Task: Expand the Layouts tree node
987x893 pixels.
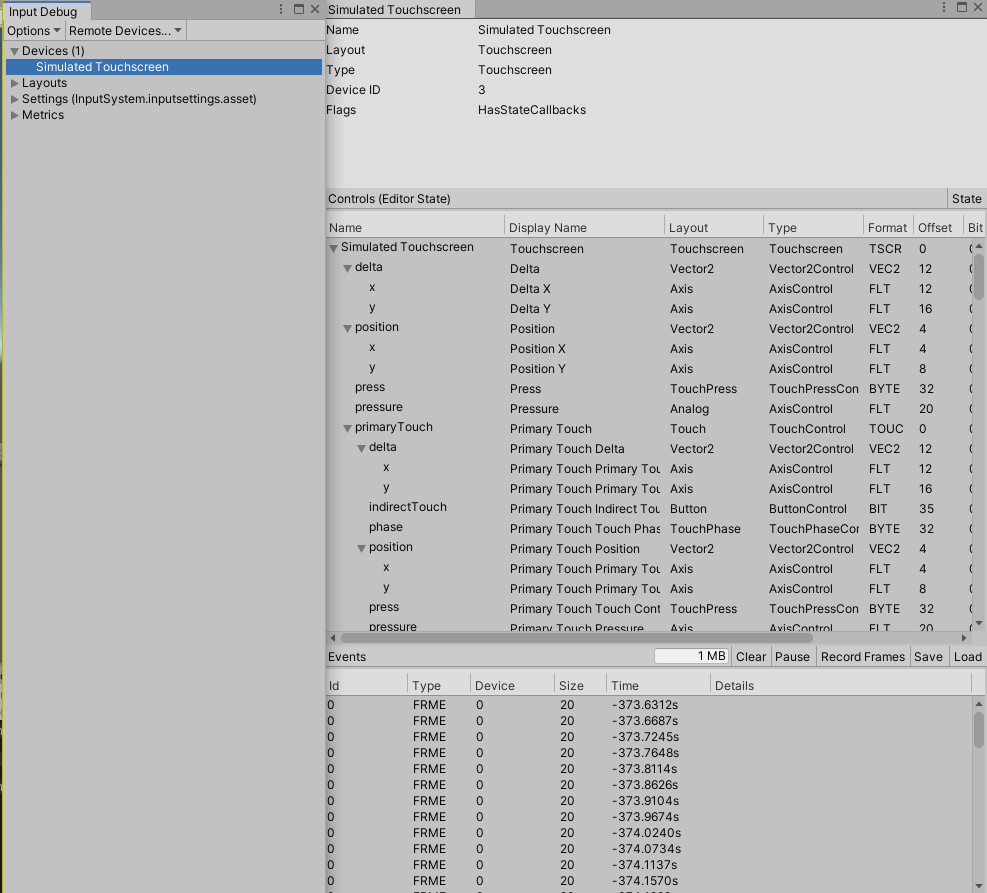Action: (14, 83)
